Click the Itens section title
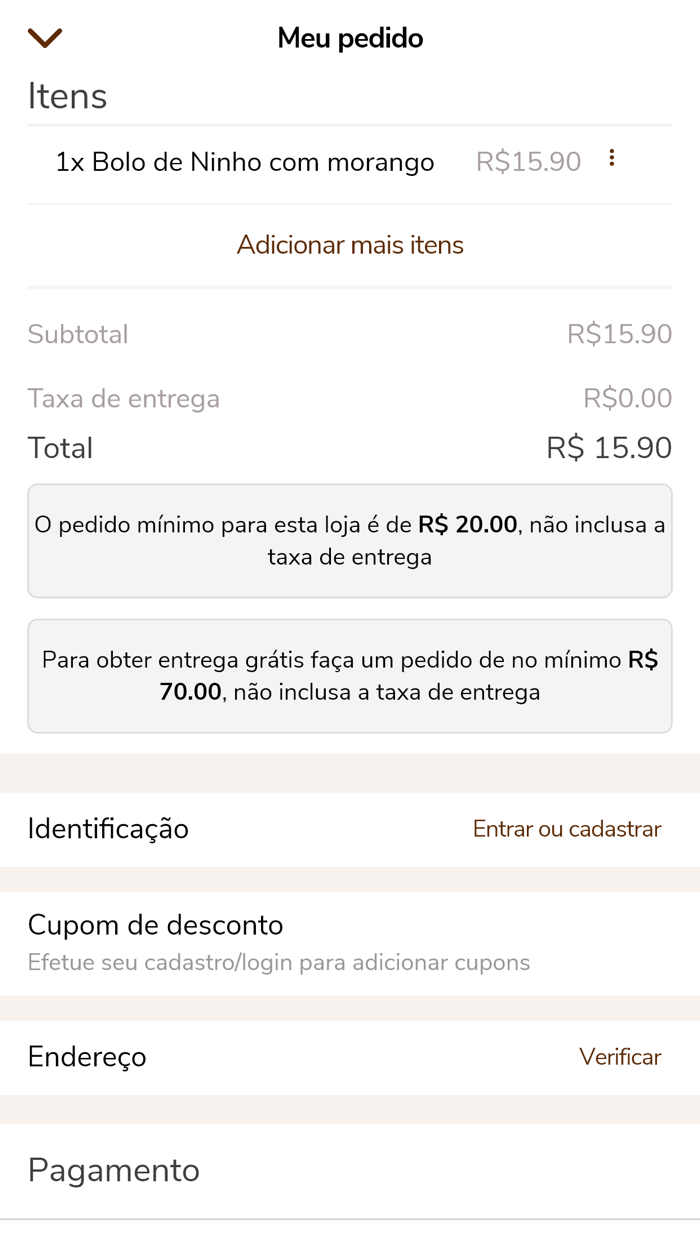Screen dimensions: 700x1244 pyautogui.click(x=66, y=96)
